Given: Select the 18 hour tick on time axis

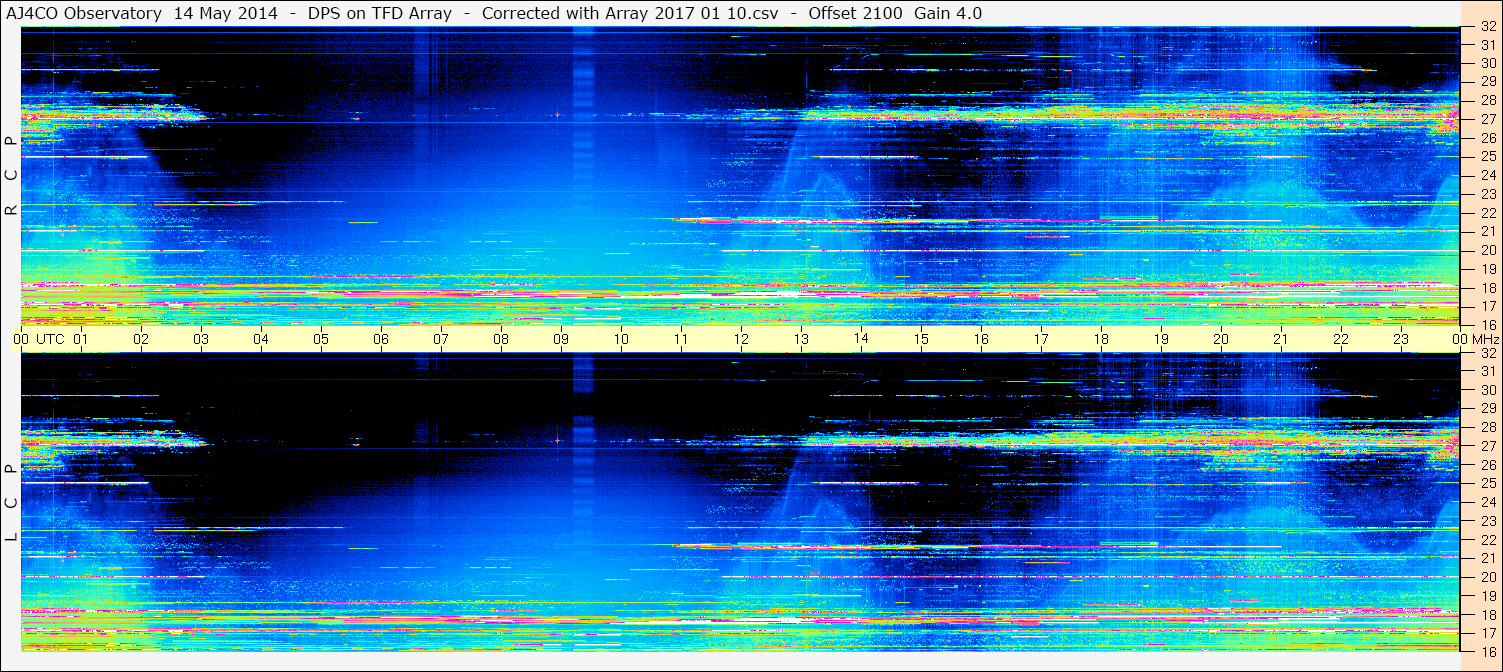Looking at the screenshot, I should coord(1101,339).
